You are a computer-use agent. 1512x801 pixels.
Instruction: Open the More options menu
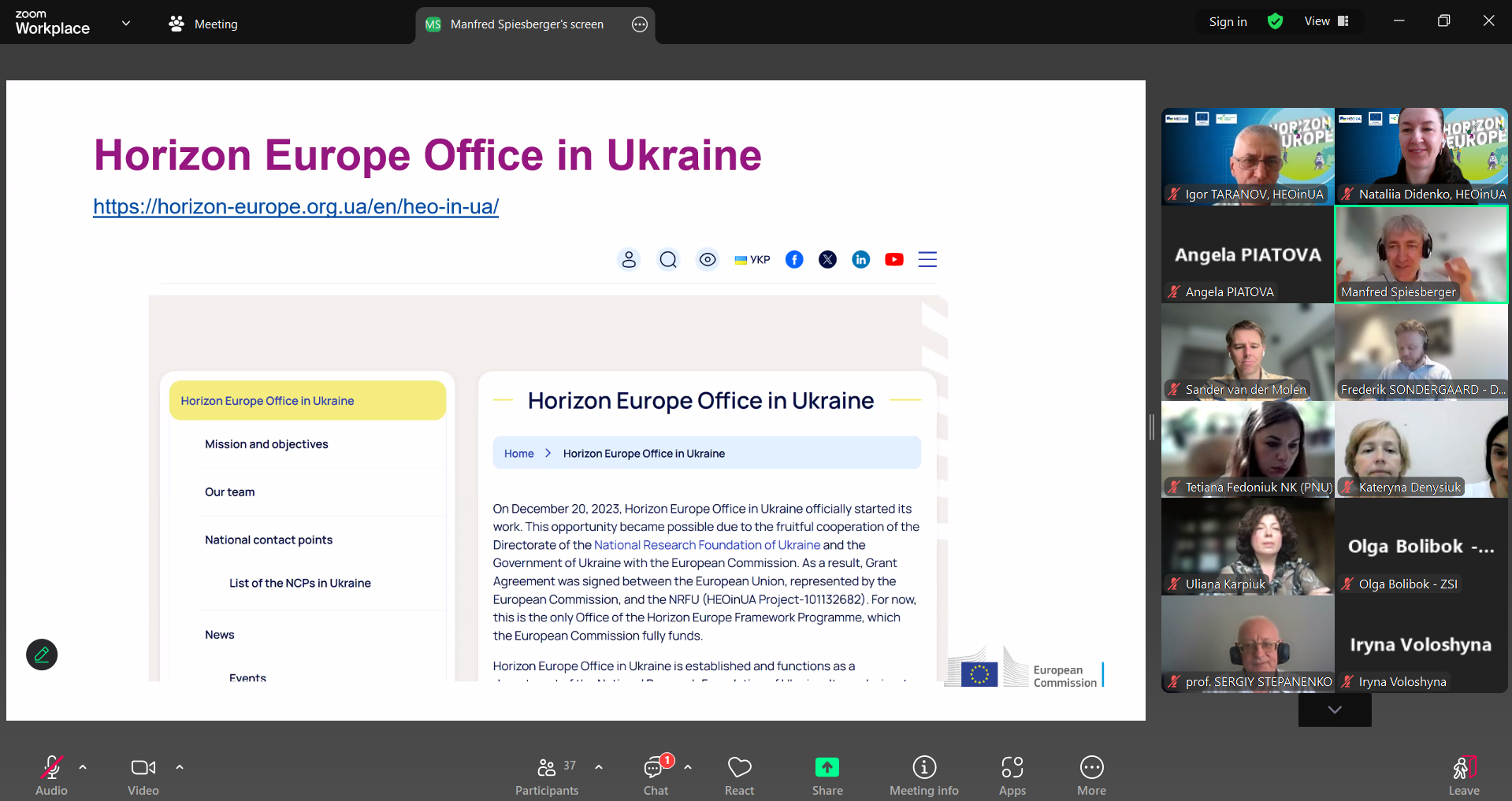(x=1092, y=775)
